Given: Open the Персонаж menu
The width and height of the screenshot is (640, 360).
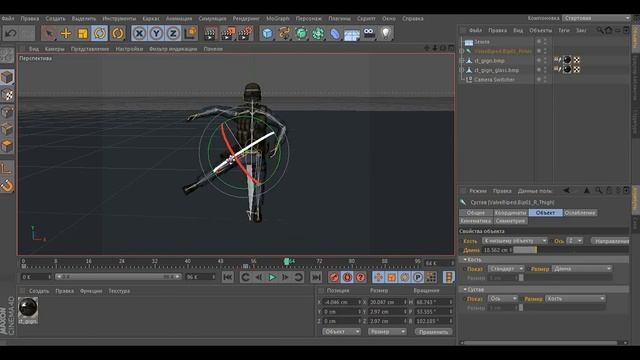Looking at the screenshot, I should click(x=309, y=18).
